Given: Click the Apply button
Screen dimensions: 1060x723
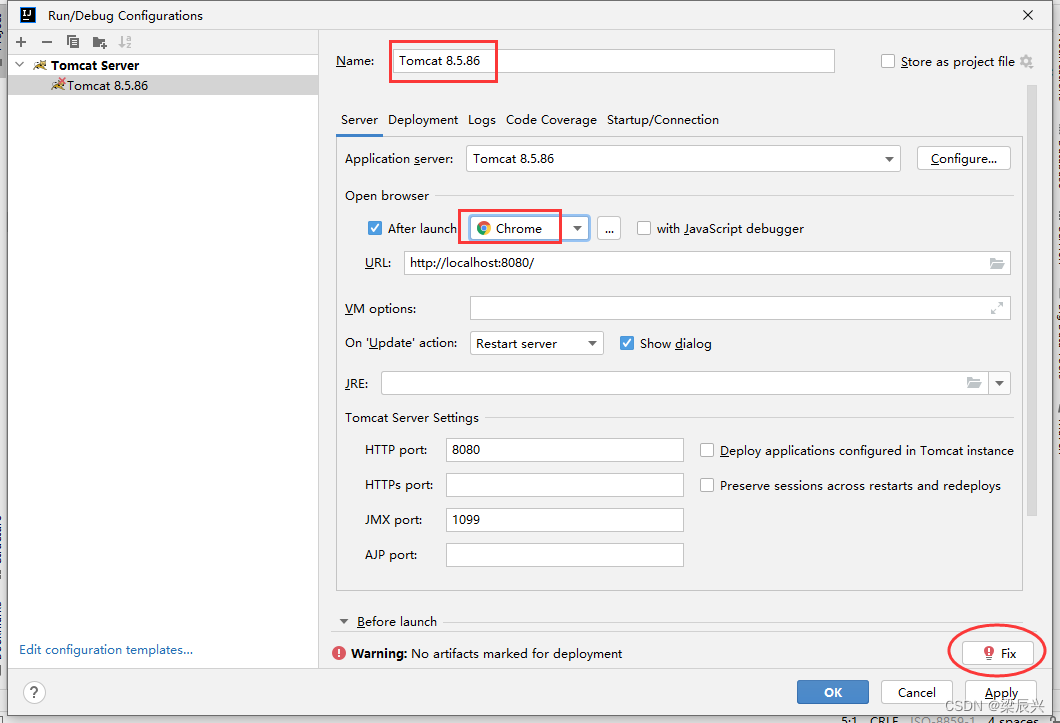Looking at the screenshot, I should [1001, 693].
